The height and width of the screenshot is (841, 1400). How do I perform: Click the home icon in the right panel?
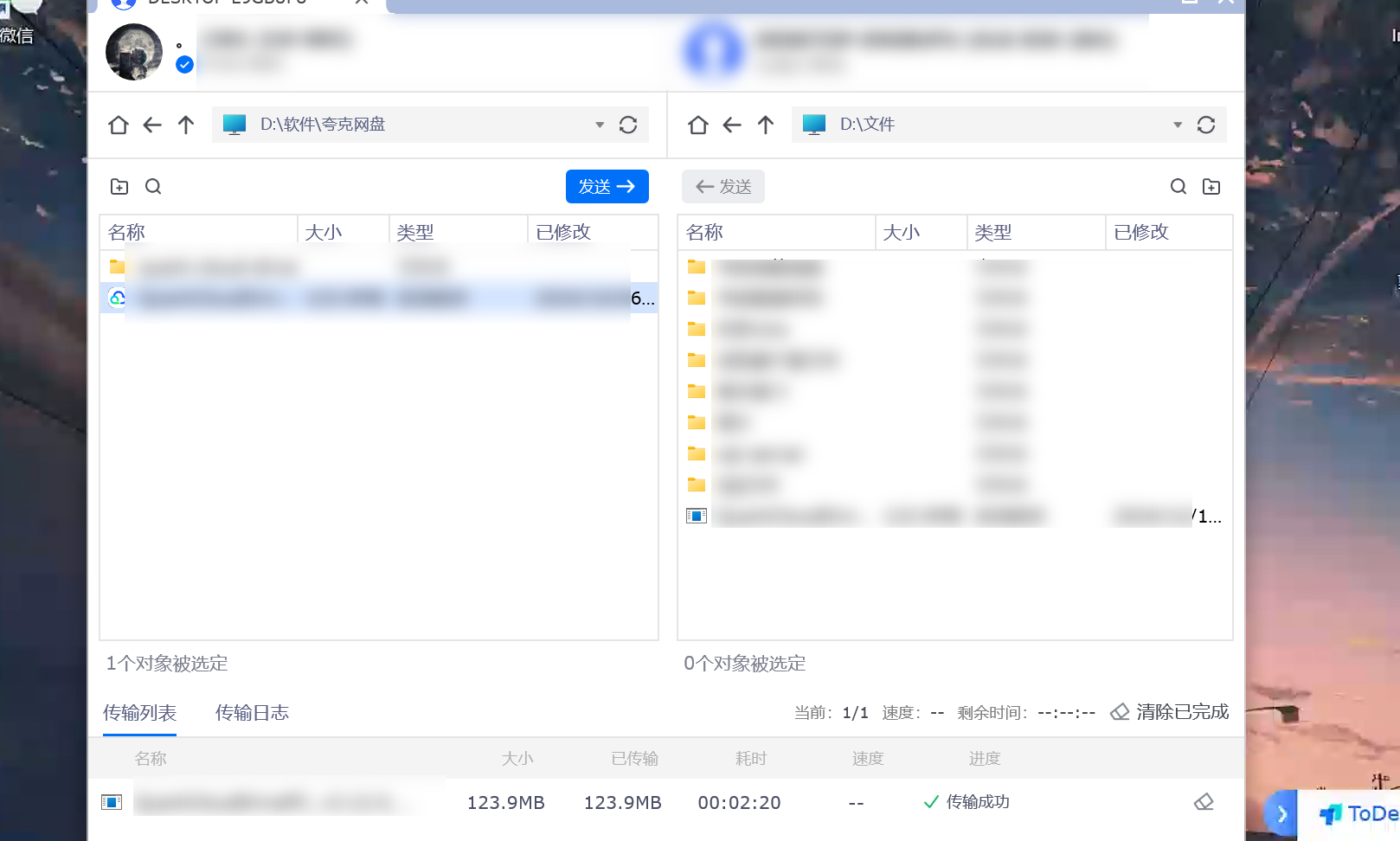click(697, 125)
